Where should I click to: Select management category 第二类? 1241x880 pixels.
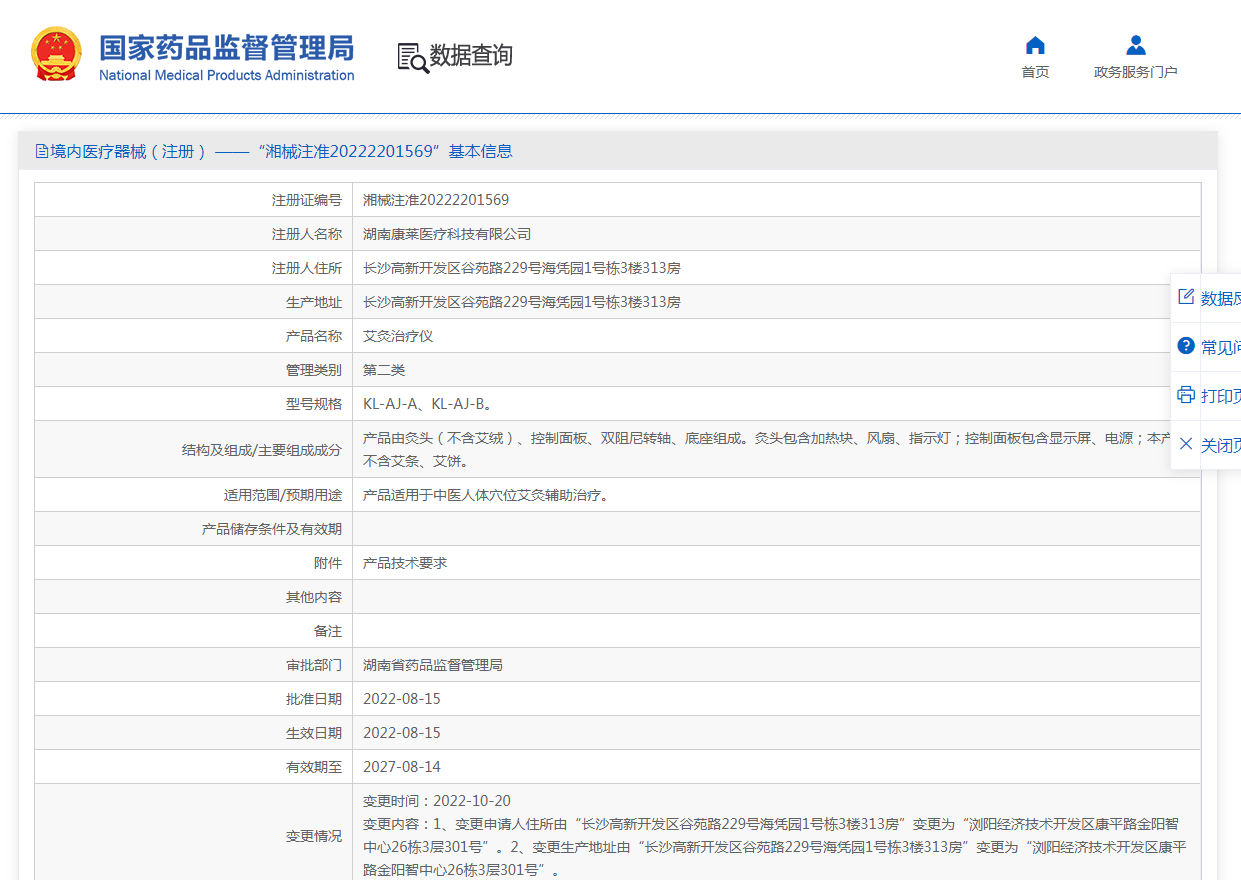[384, 370]
